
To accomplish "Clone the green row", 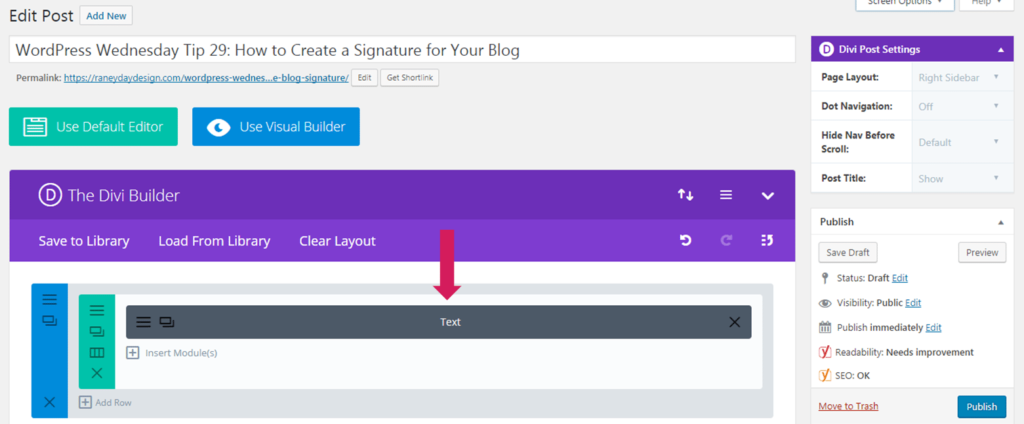I will click(x=97, y=332).
